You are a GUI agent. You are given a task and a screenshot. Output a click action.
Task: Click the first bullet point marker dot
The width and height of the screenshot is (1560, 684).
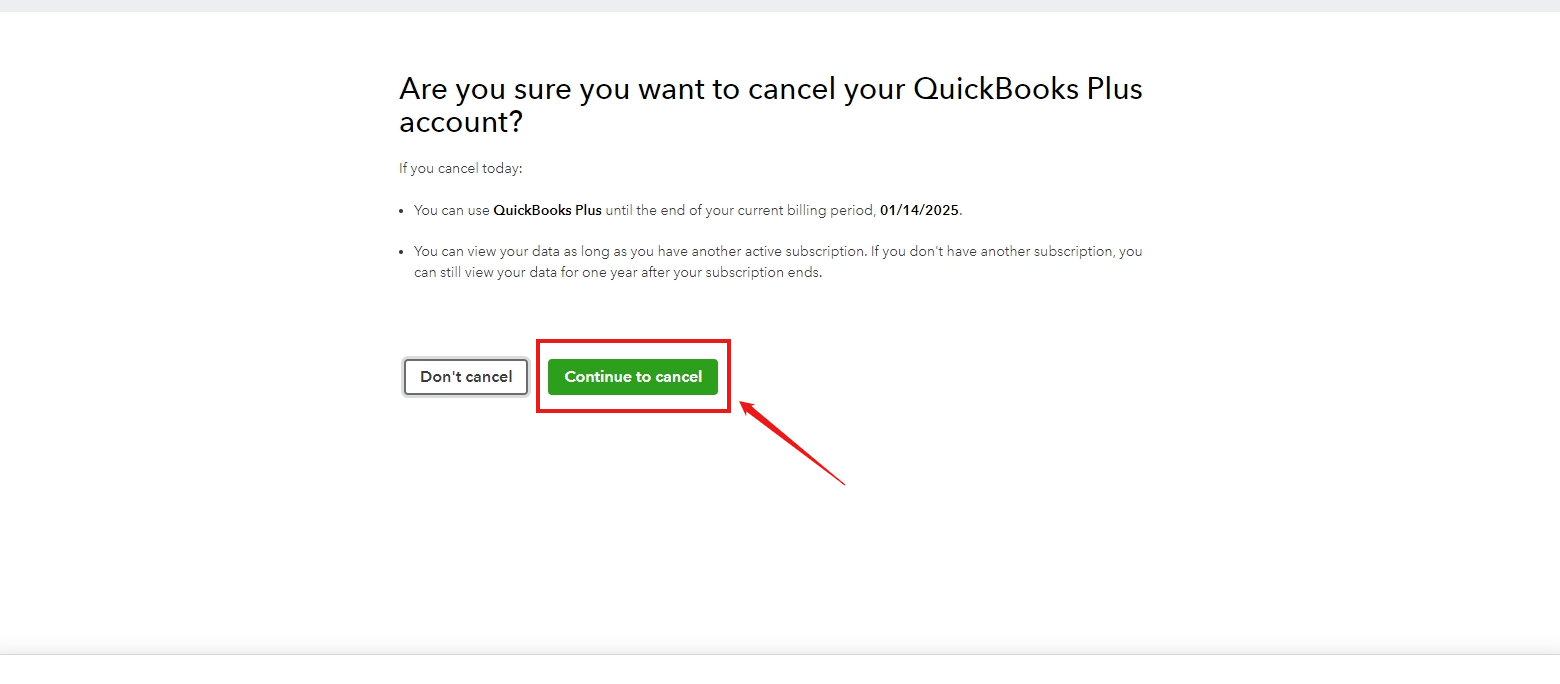[401, 211]
